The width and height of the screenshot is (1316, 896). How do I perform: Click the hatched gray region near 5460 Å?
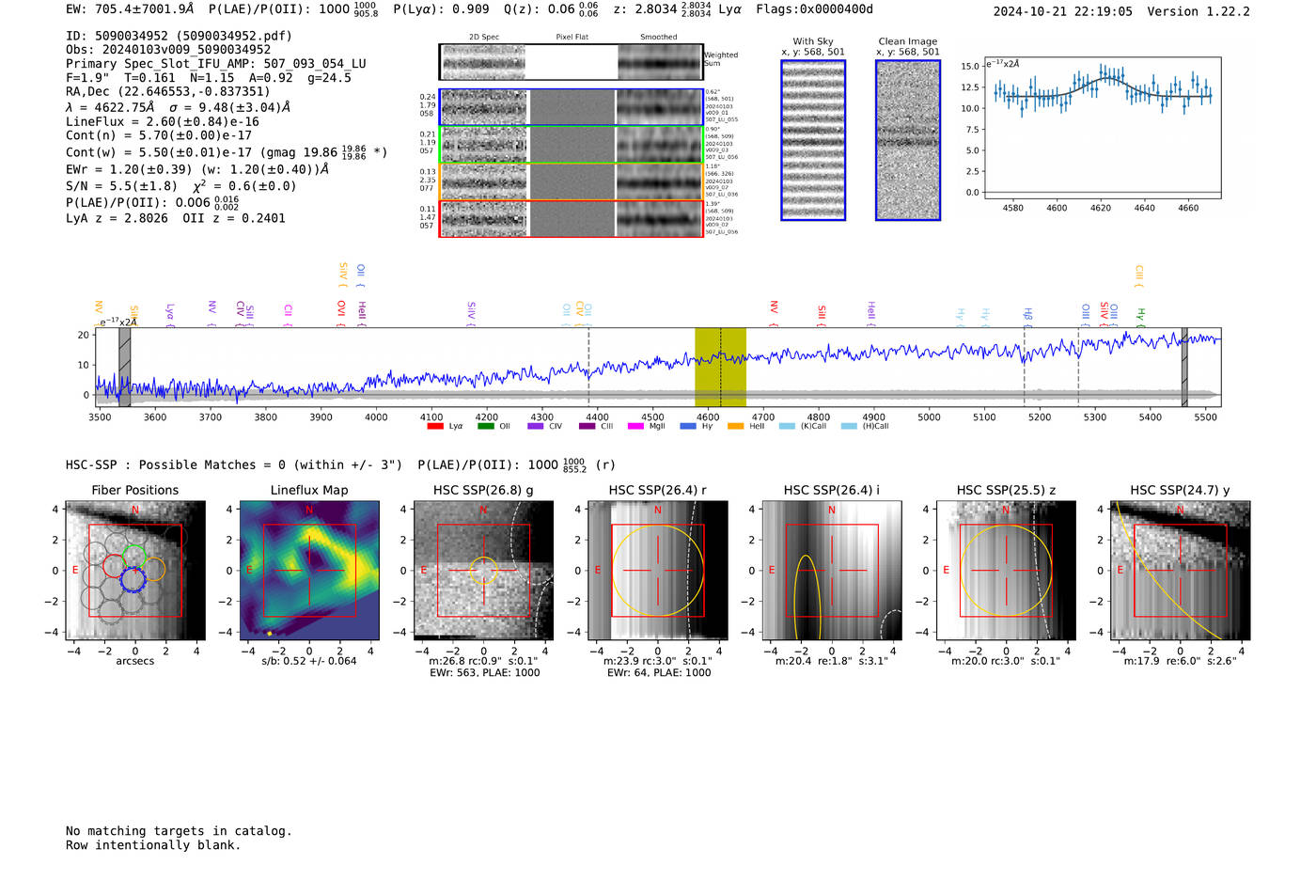tap(1184, 367)
